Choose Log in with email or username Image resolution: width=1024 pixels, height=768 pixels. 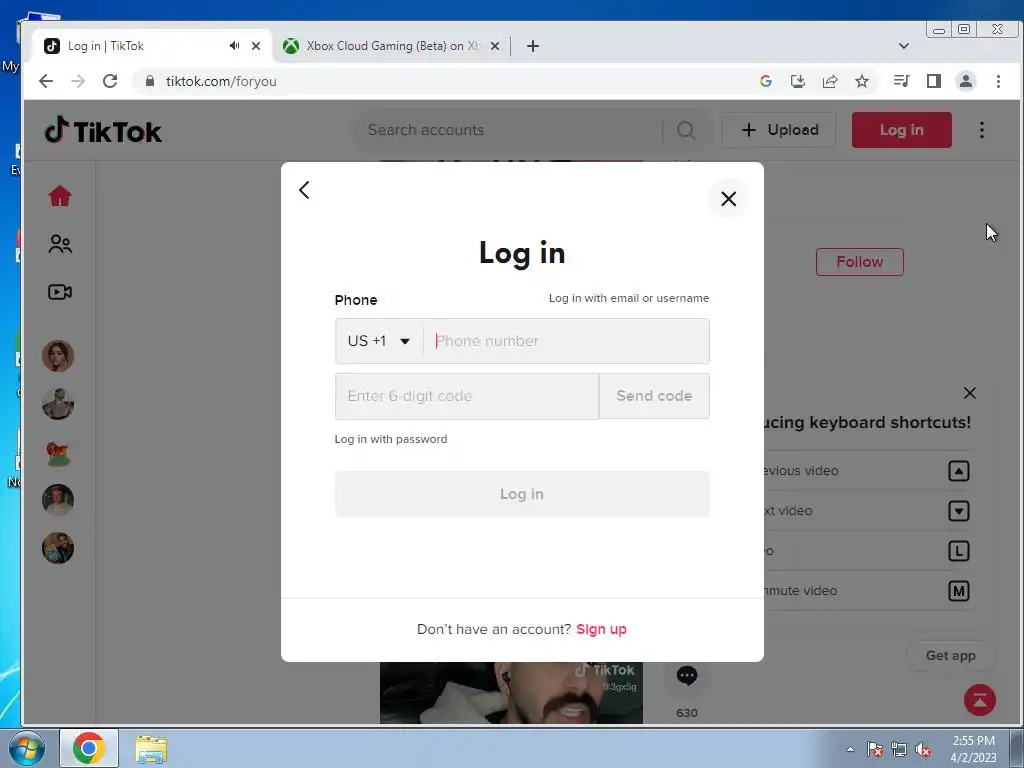(628, 298)
